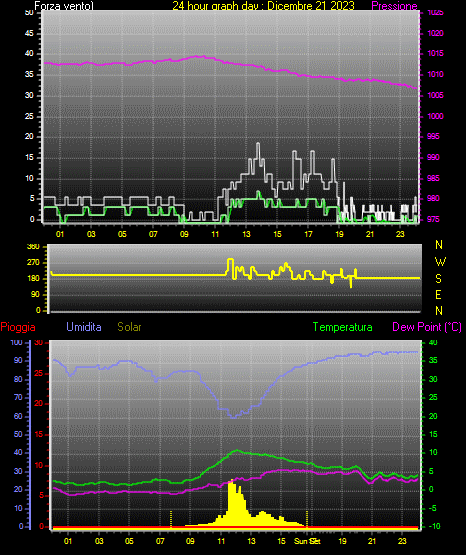
Task: Click the E wind direction letter
Action: click(x=438, y=294)
